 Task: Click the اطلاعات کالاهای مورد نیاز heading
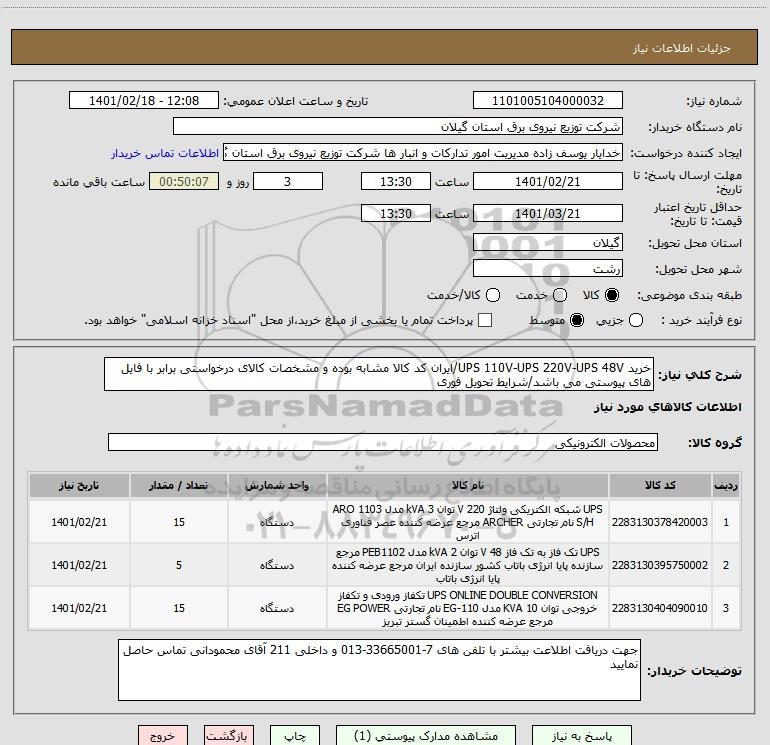tap(668, 407)
